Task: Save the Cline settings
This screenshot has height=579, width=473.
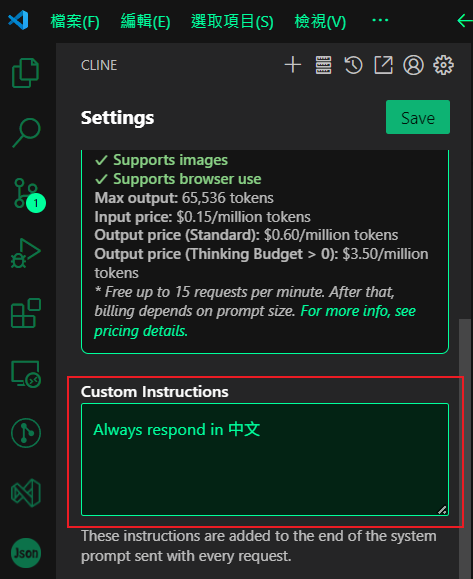Action: click(x=418, y=117)
